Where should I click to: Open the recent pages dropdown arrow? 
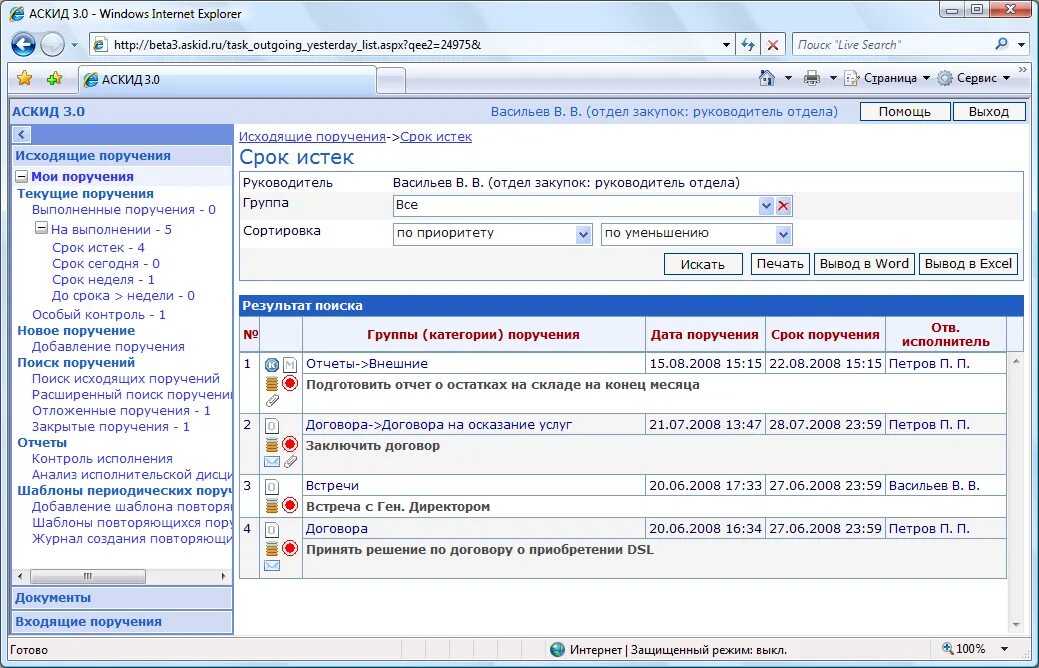click(74, 45)
